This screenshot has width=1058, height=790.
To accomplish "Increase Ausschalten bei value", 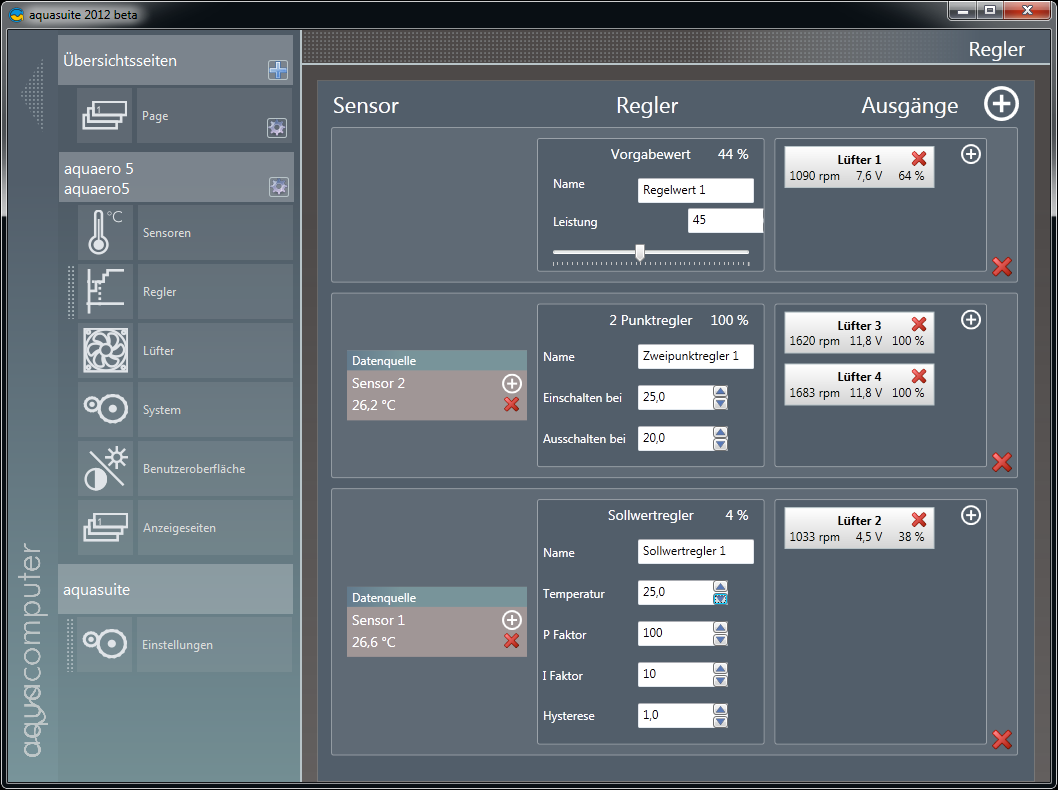I will pyautogui.click(x=720, y=432).
